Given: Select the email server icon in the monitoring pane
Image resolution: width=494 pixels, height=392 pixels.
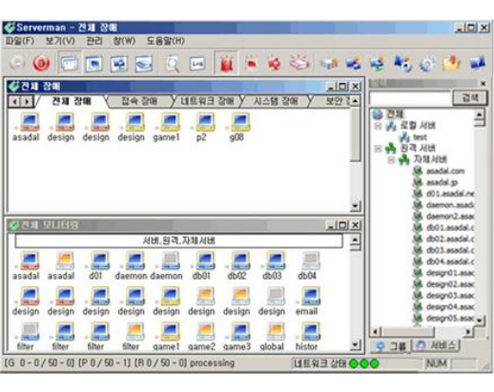Looking at the screenshot, I should (307, 301).
